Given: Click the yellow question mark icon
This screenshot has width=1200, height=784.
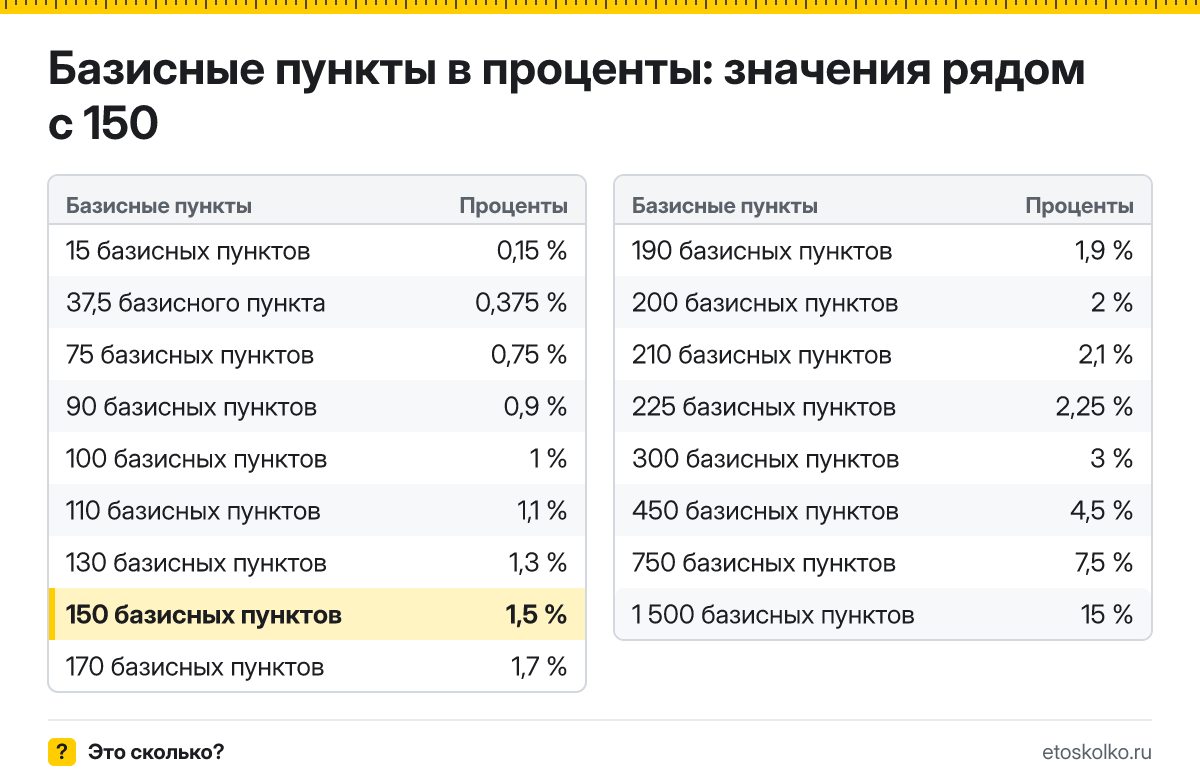Looking at the screenshot, I should coord(62,751).
